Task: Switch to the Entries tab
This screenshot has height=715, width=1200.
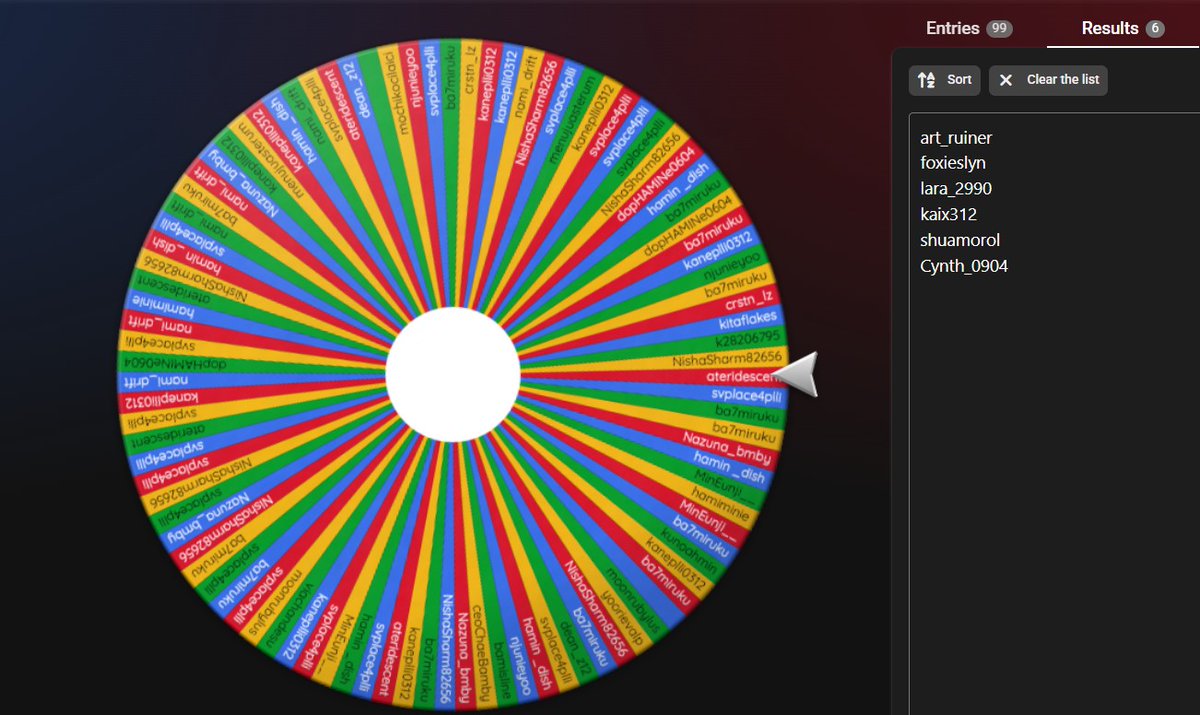Action: point(968,28)
